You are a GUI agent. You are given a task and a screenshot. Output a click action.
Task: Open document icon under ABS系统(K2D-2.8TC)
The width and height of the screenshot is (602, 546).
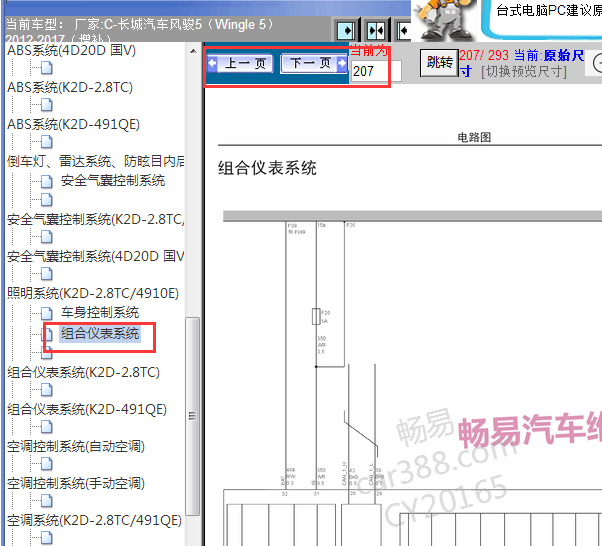[x=47, y=105]
